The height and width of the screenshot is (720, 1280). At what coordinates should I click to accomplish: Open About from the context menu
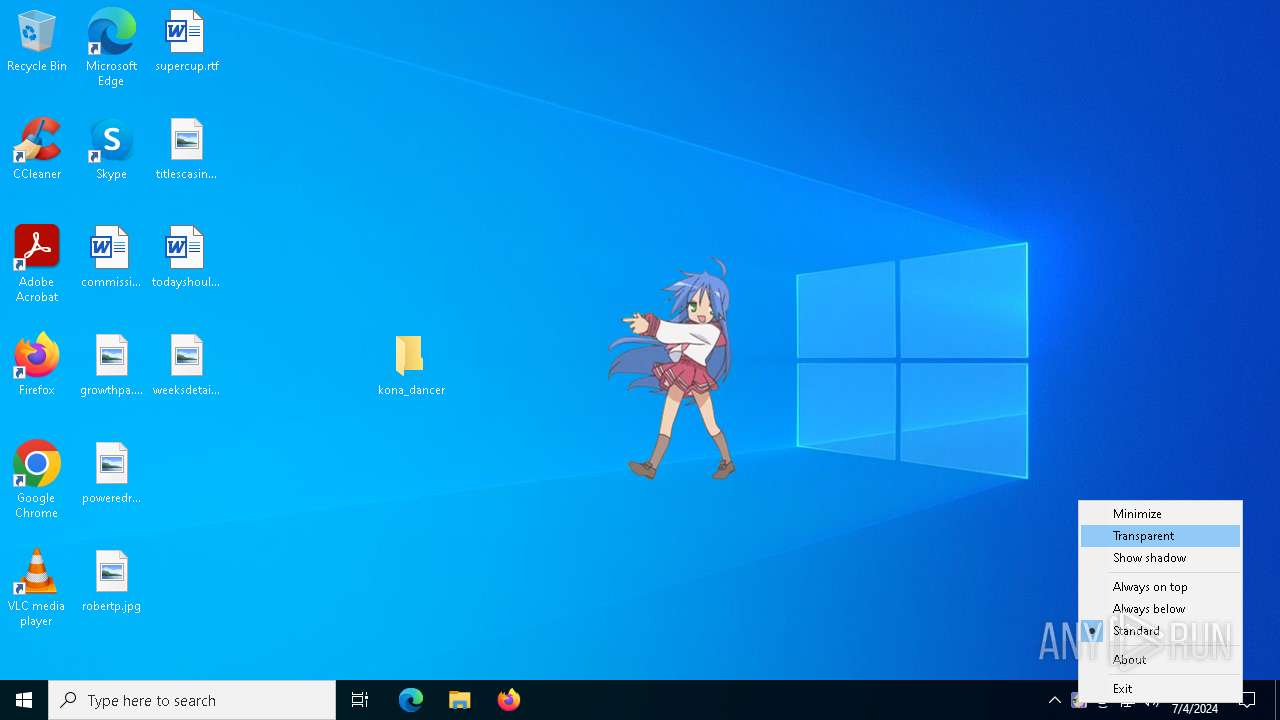[x=1160, y=660]
